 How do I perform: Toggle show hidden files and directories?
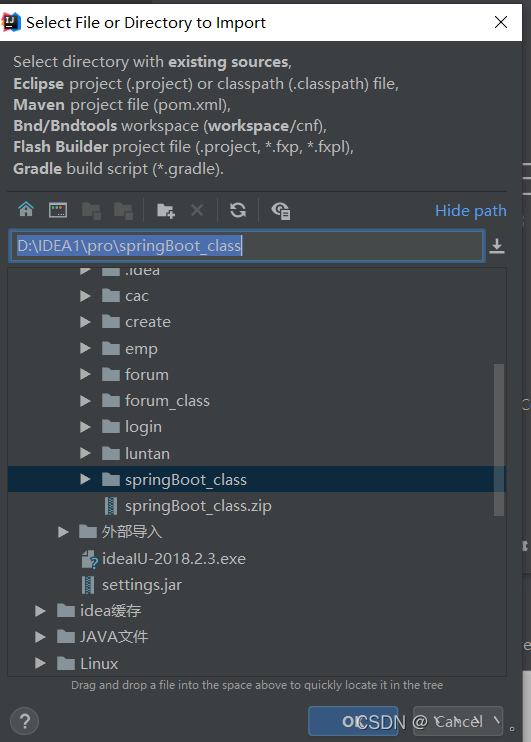281,211
